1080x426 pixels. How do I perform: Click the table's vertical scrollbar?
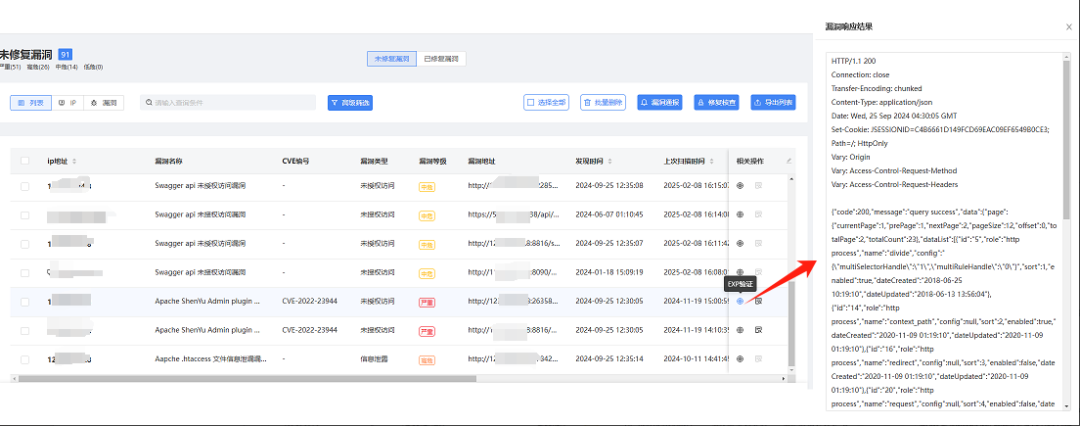[791, 322]
